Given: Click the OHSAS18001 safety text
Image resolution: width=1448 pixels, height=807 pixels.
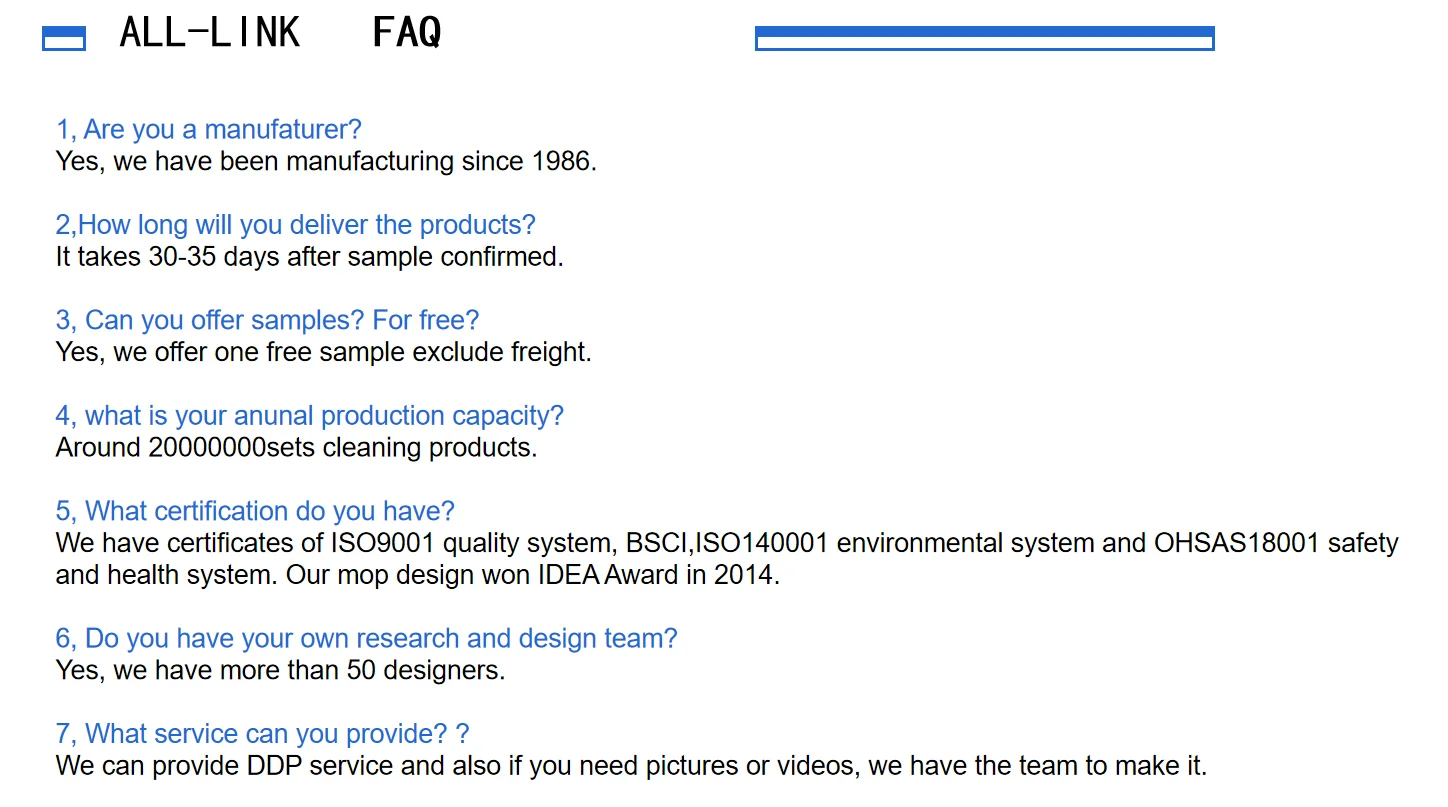Looking at the screenshot, I should pos(1275,543).
